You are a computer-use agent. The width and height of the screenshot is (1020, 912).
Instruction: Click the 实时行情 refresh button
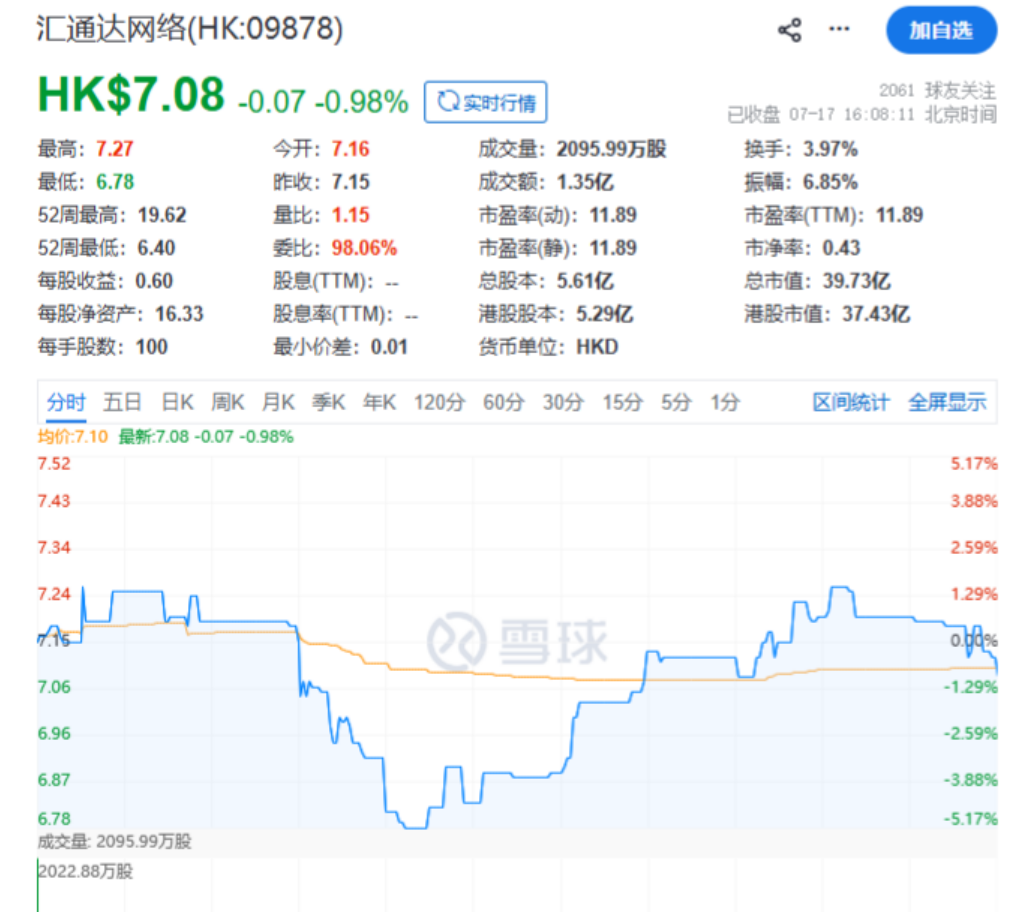click(x=485, y=102)
